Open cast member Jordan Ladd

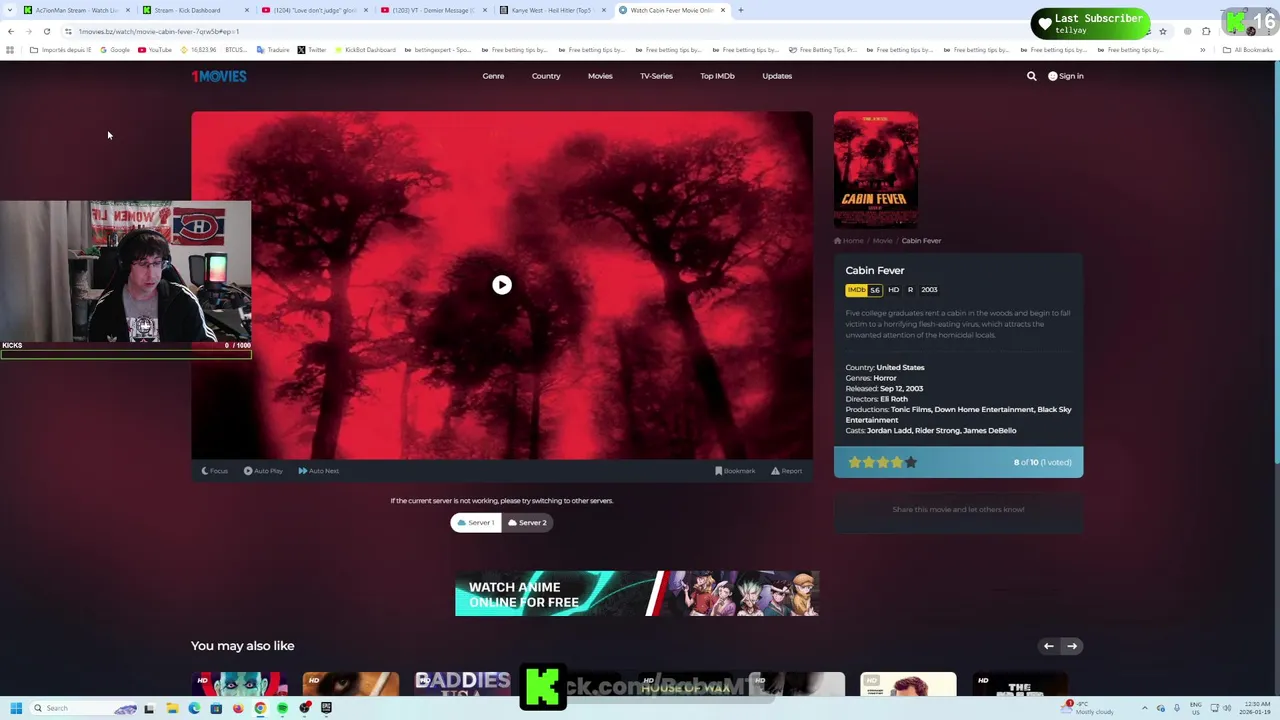point(888,431)
